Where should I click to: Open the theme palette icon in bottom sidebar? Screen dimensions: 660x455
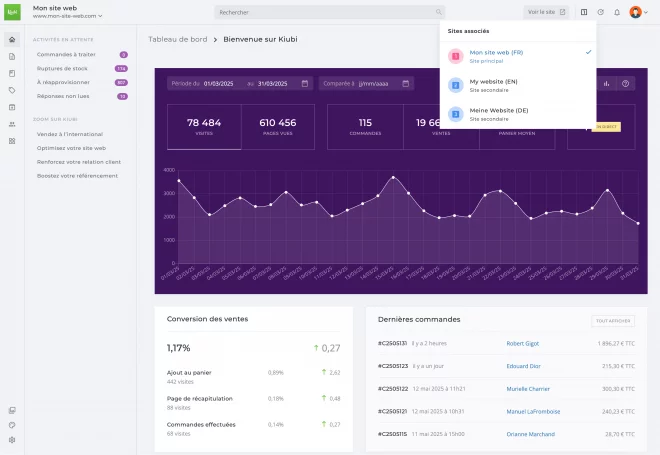[x=12, y=425]
